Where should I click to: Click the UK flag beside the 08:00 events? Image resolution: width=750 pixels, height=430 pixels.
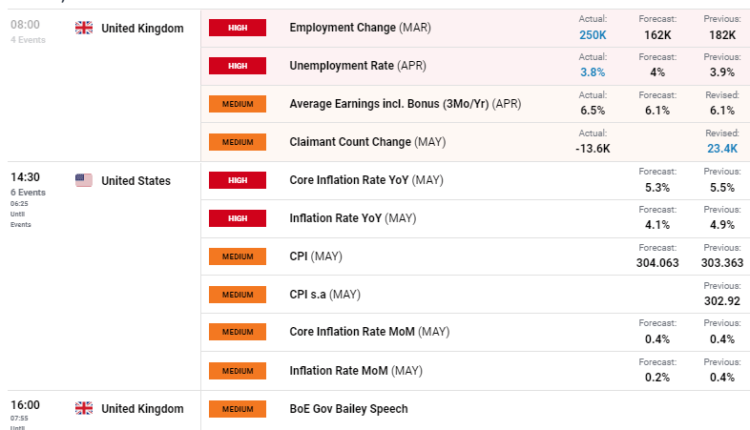(x=84, y=28)
